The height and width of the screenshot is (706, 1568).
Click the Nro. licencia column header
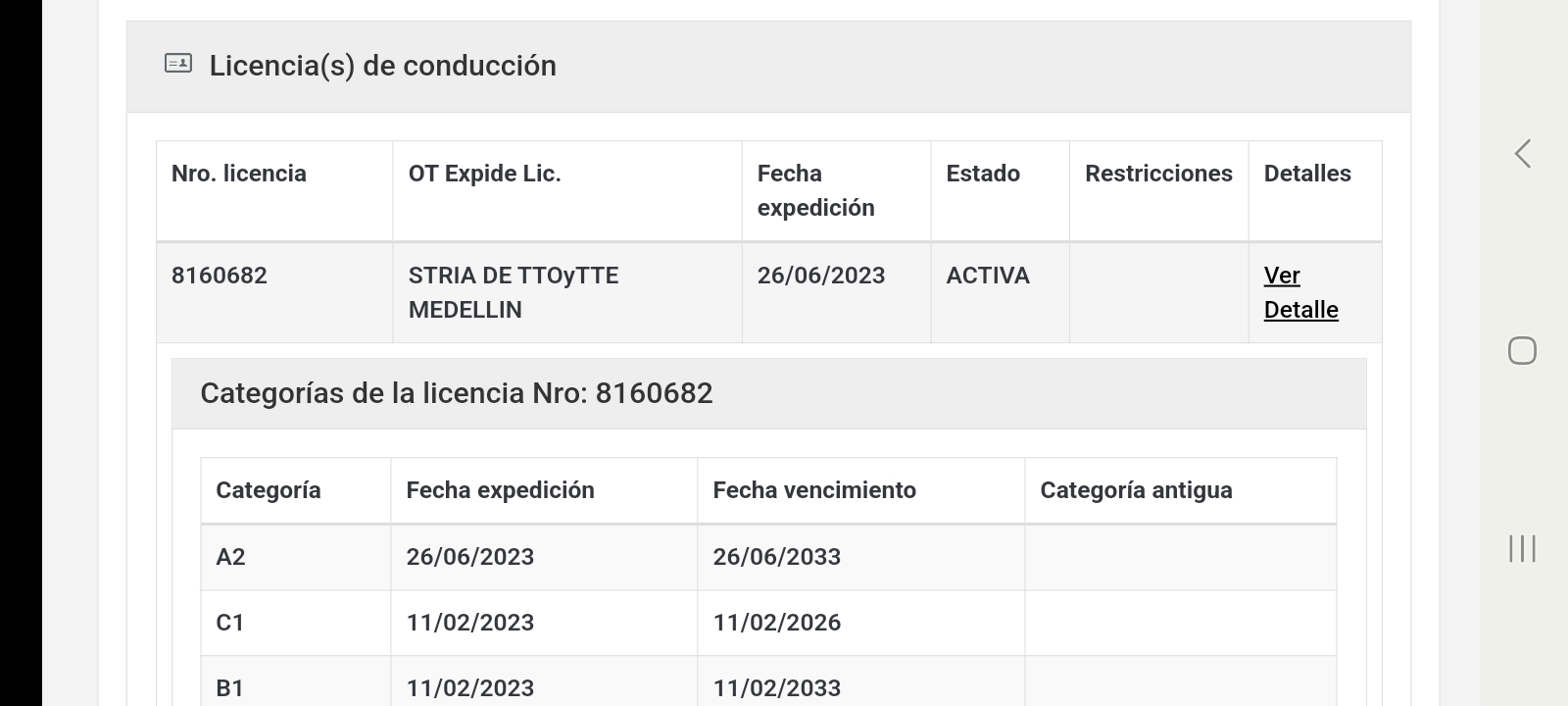tap(239, 174)
